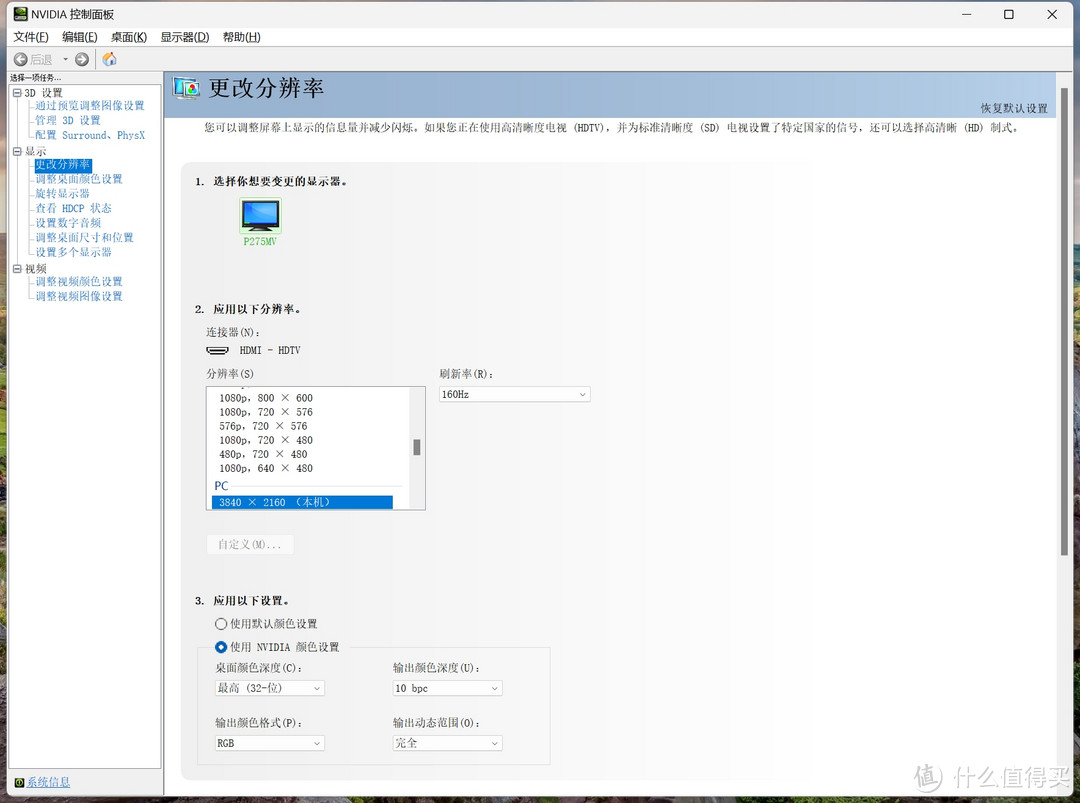The width and height of the screenshot is (1080, 803).
Task: Select resolution 1080p, 720 × 480
Action: point(266,440)
